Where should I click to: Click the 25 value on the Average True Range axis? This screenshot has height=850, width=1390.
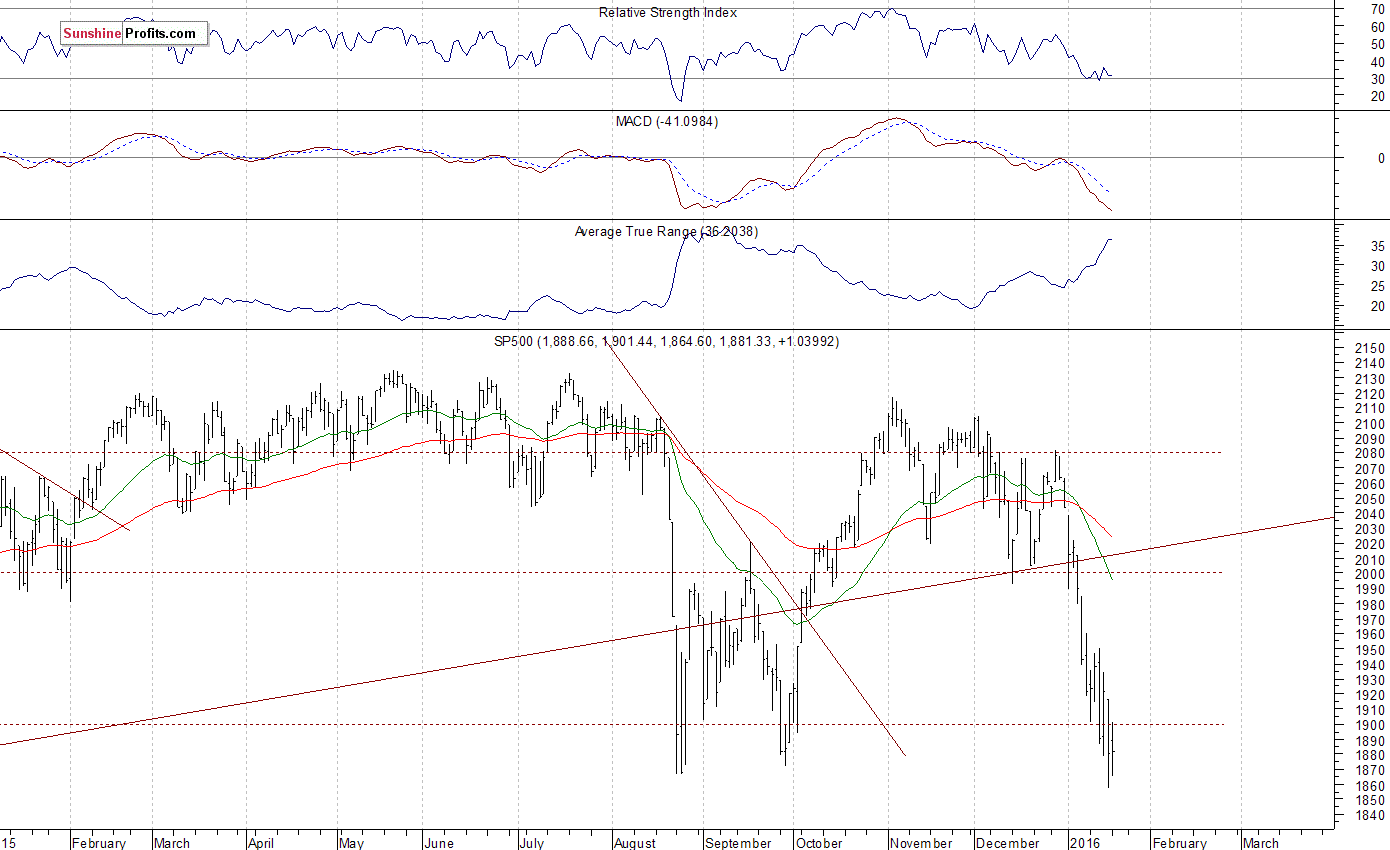click(1378, 287)
